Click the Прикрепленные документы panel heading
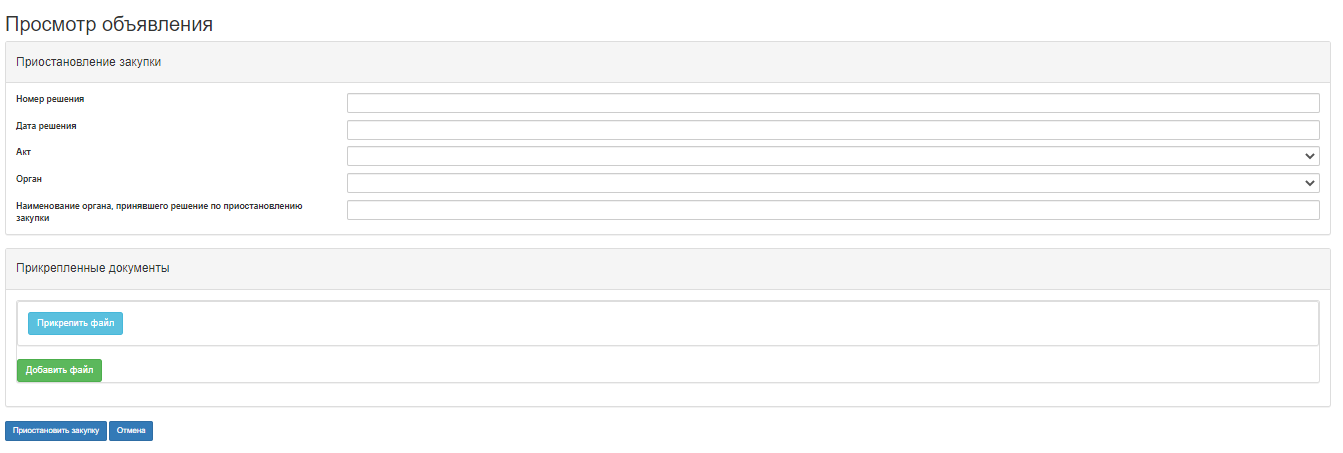 click(93, 268)
